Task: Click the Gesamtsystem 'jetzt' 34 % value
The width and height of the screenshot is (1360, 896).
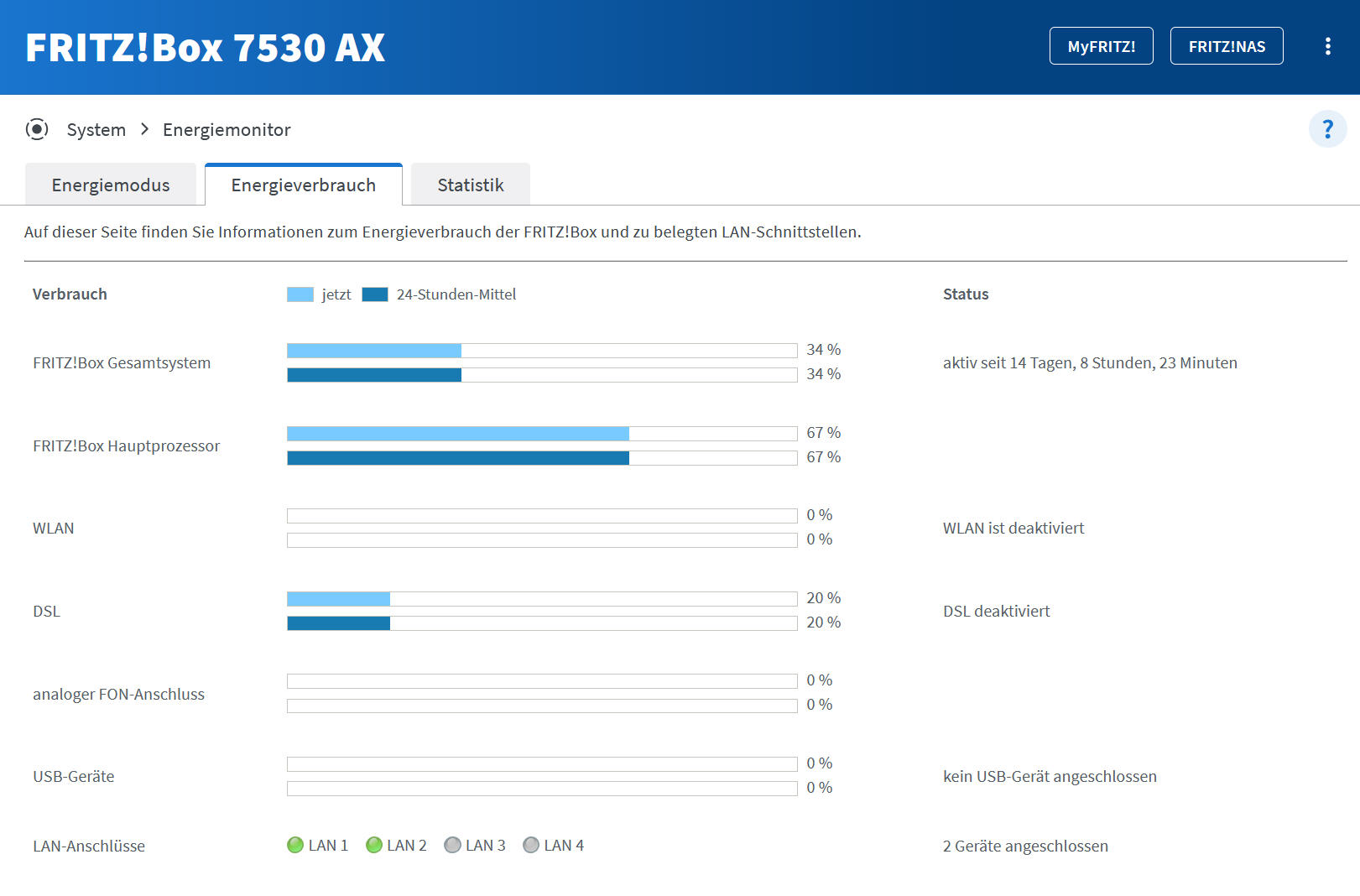Action: pyautogui.click(x=824, y=349)
